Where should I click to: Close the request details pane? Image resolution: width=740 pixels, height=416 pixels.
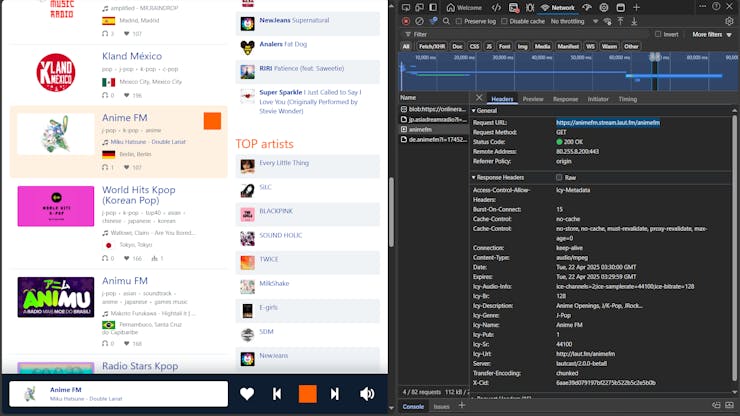pyautogui.click(x=479, y=98)
